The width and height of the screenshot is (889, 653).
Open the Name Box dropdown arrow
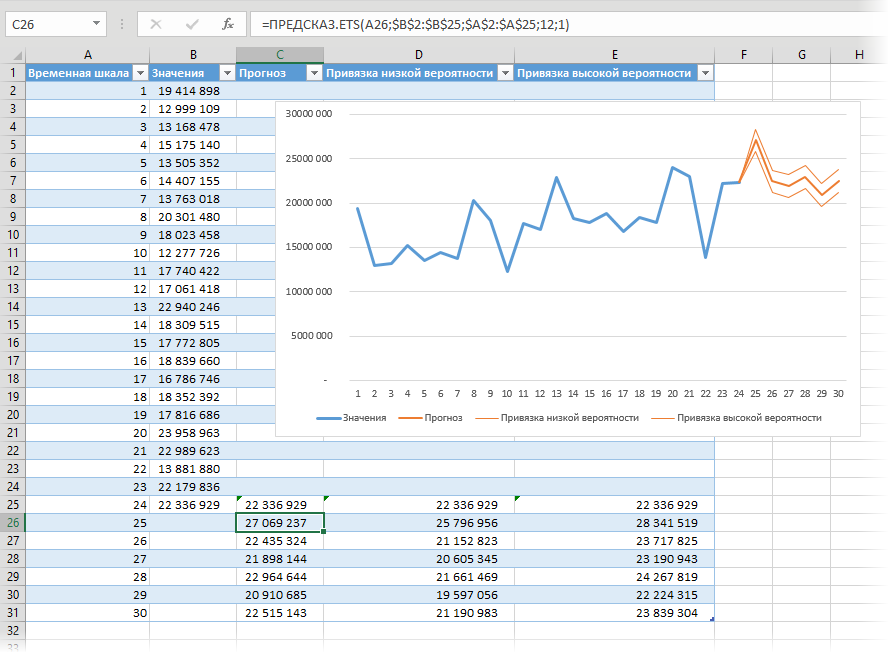(x=96, y=24)
